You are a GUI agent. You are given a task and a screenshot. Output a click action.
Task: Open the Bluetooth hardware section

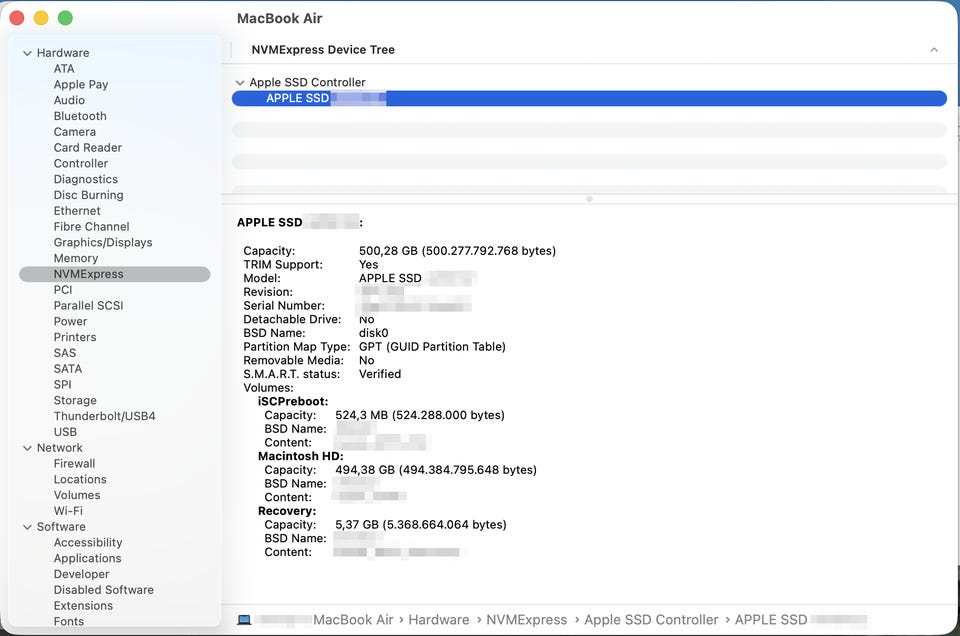click(80, 116)
